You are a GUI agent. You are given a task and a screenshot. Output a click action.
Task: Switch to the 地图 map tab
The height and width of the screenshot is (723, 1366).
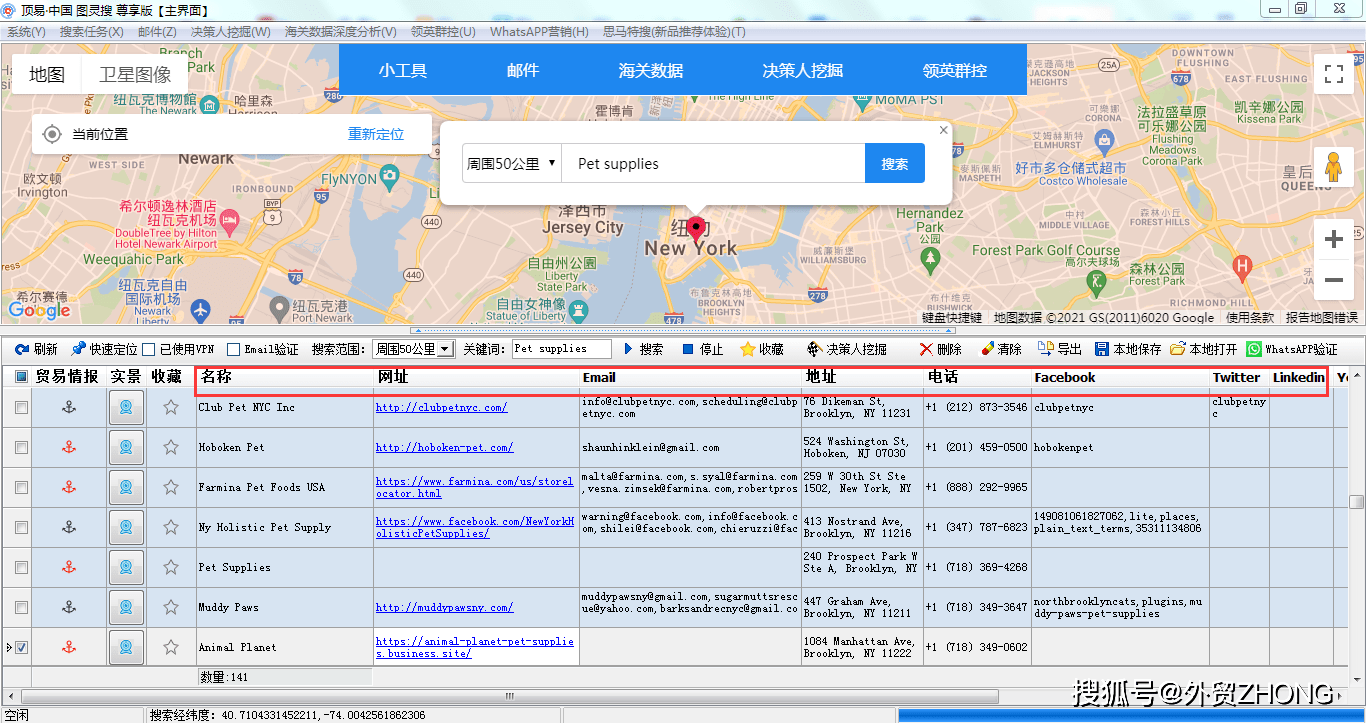[47, 74]
